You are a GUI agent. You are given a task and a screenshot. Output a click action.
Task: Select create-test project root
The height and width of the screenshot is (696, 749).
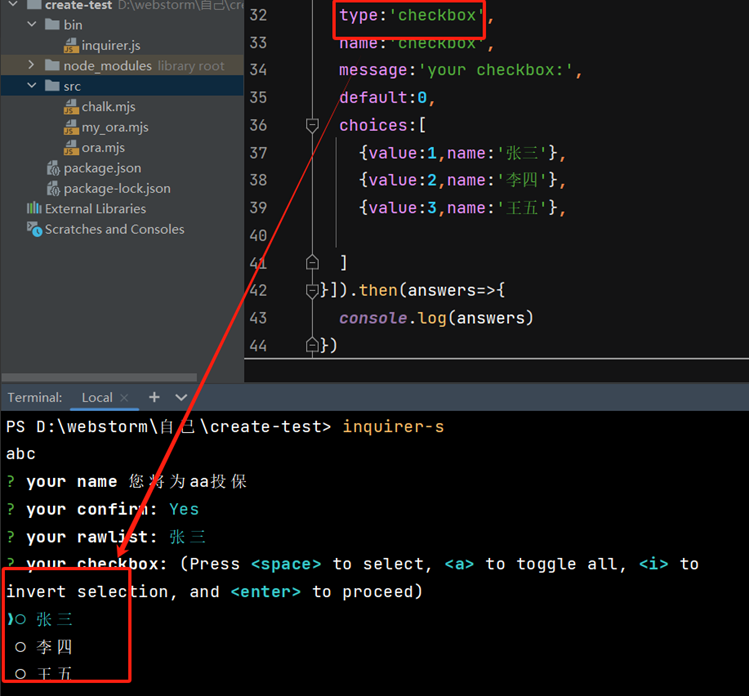[x=78, y=5]
